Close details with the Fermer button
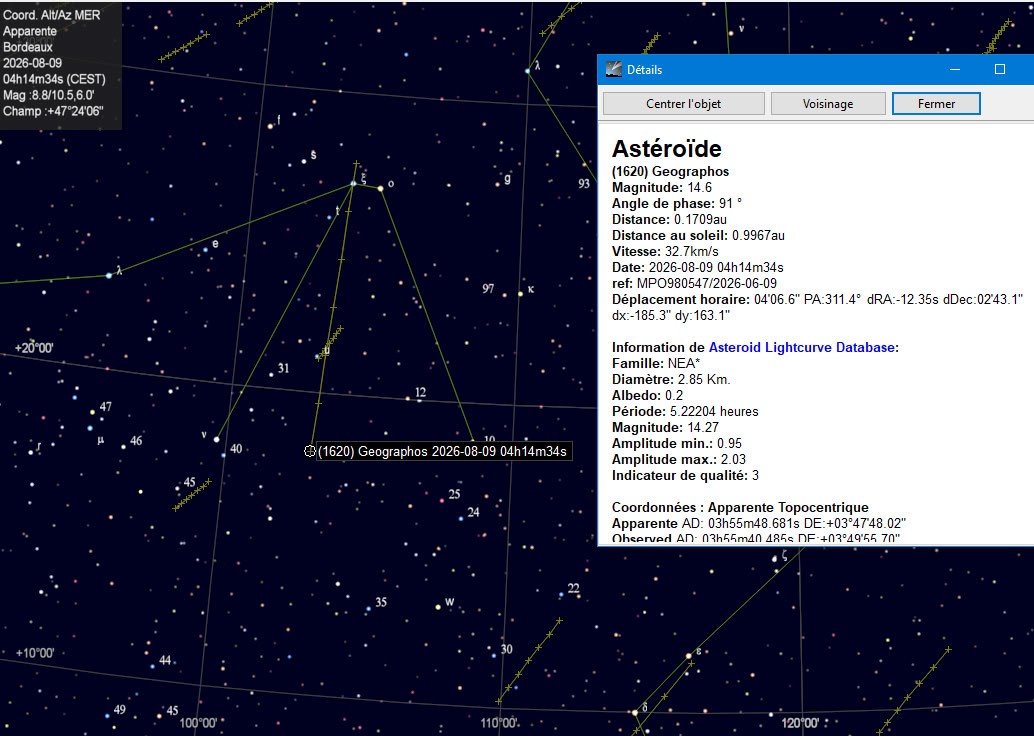Screen dimensions: 1034x736 click(x=936, y=104)
